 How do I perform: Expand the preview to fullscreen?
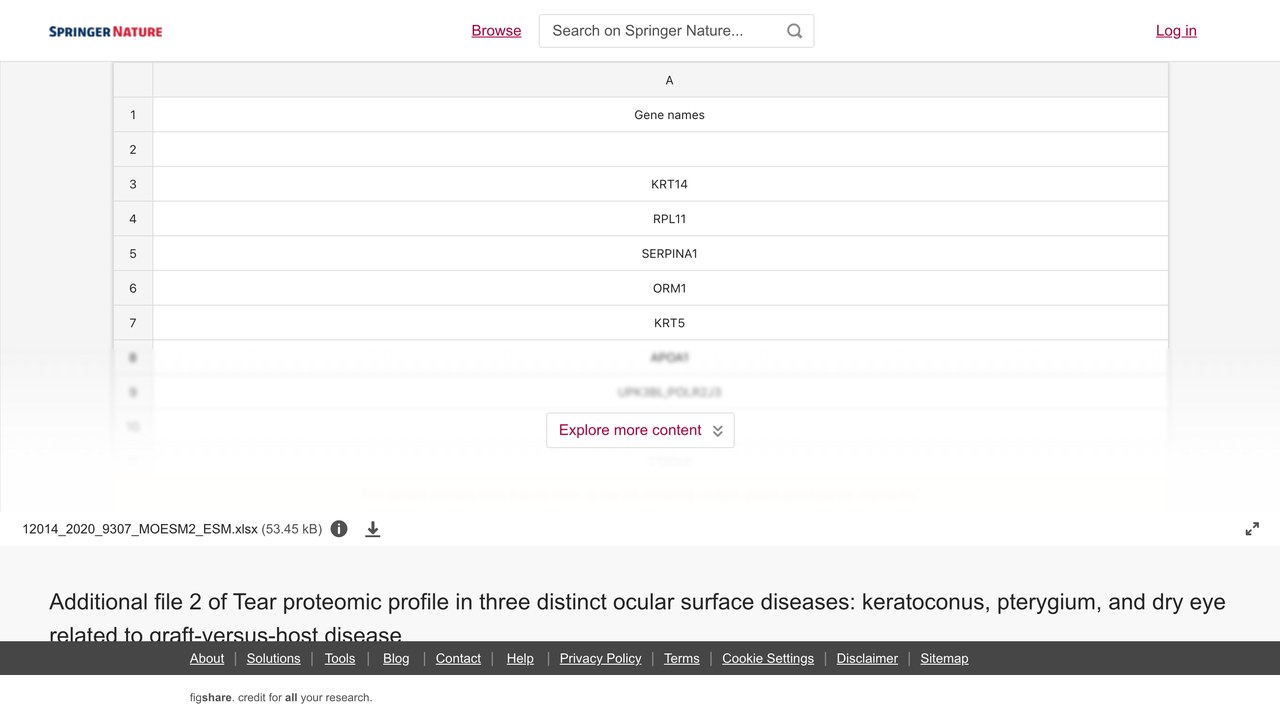[1252, 529]
